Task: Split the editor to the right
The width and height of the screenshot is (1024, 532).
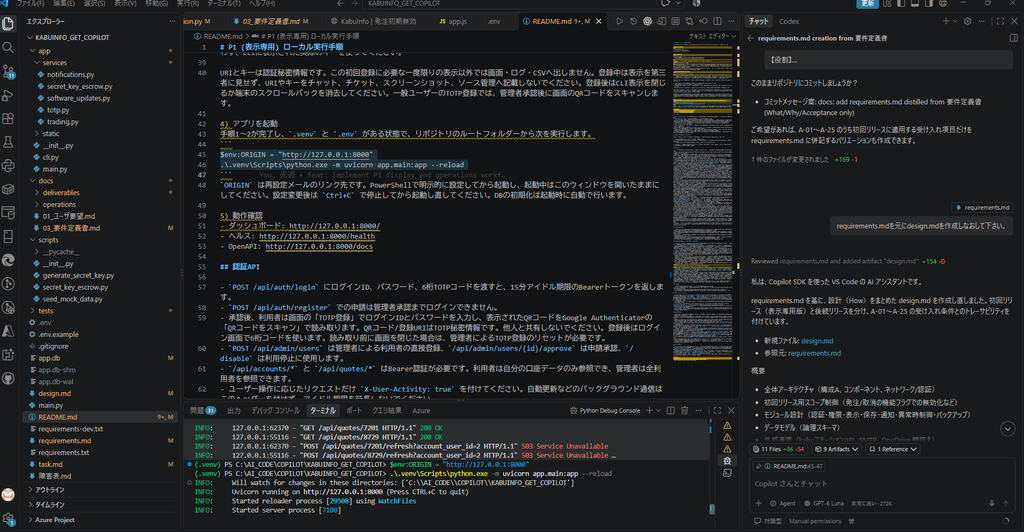Action: tap(717, 22)
